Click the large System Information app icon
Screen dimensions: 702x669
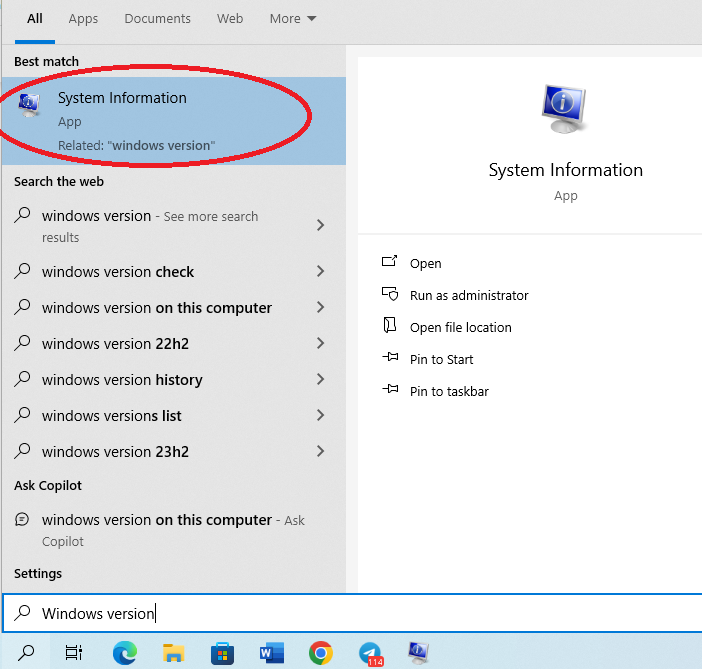tap(565, 109)
